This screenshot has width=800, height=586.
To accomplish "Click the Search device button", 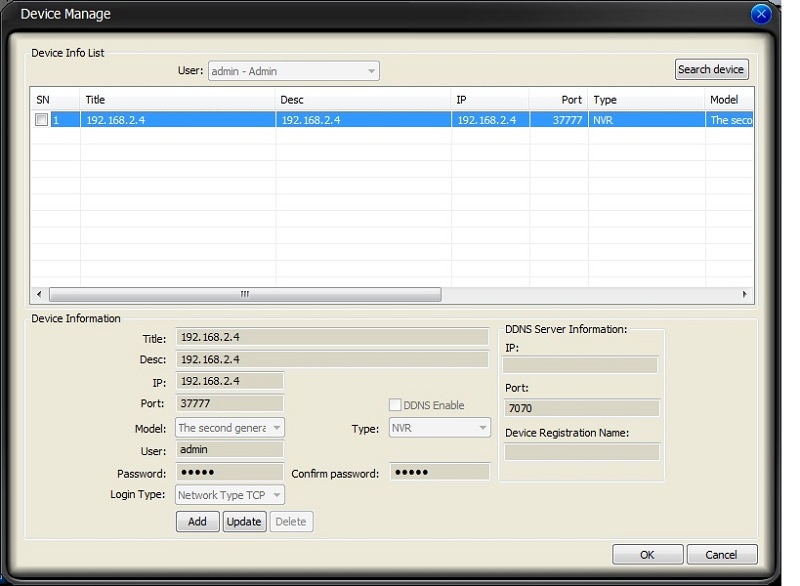I will click(711, 69).
